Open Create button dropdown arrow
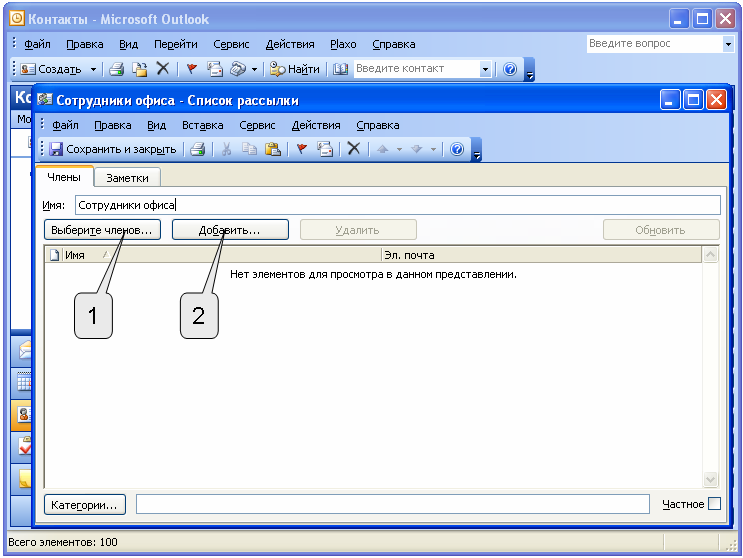 [x=93, y=70]
